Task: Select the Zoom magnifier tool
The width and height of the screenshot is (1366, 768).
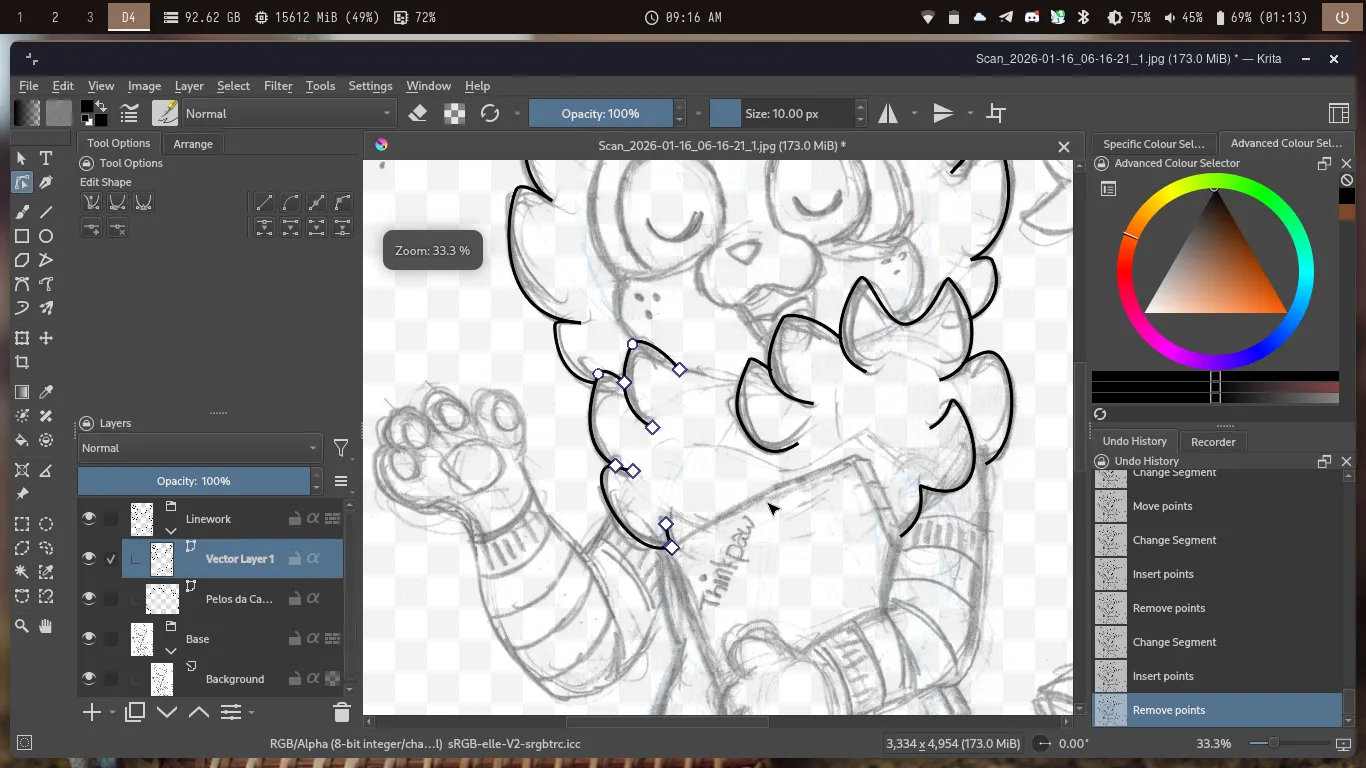Action: click(22, 626)
